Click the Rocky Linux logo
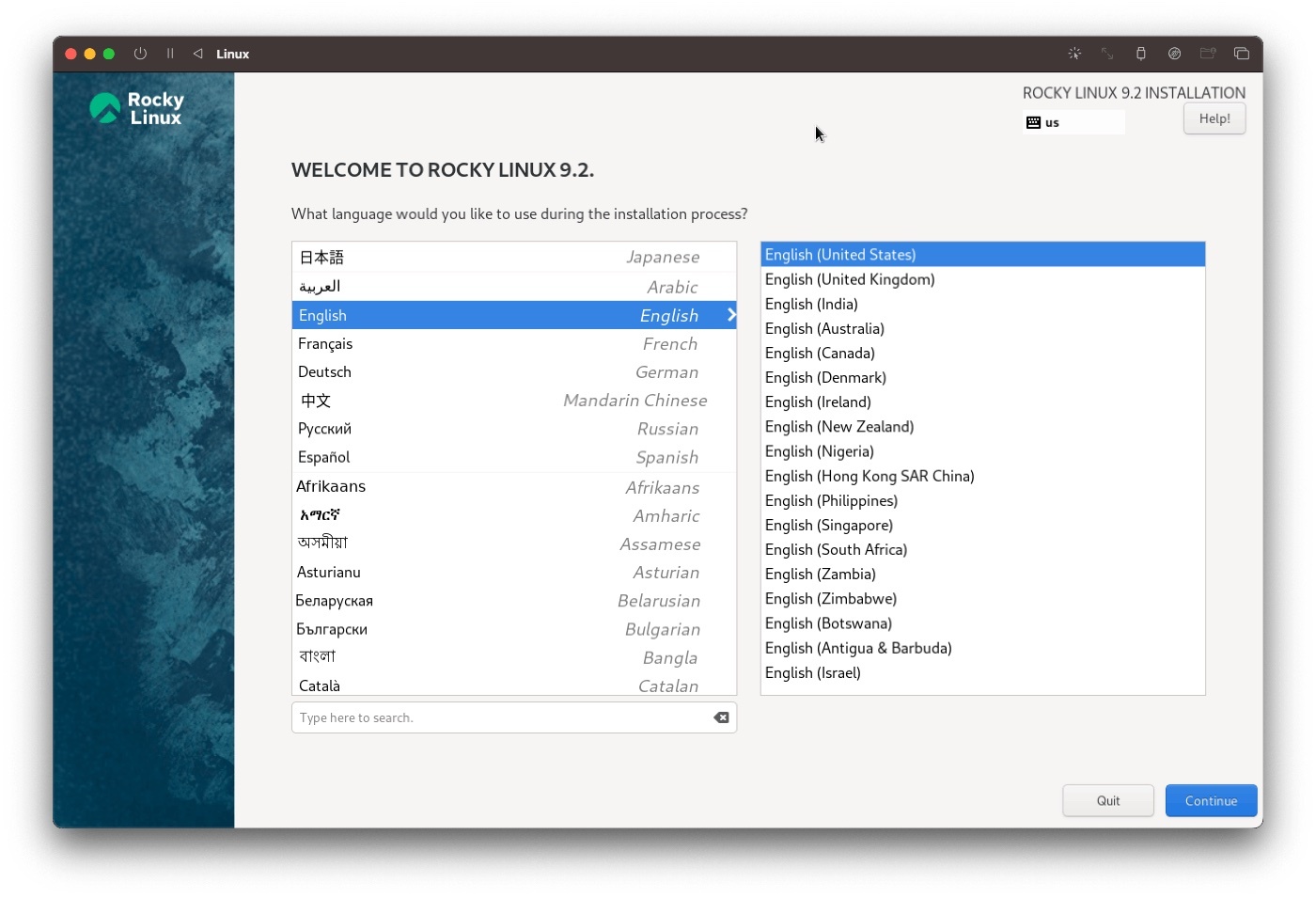Image resolution: width=1316 pixels, height=898 pixels. click(137, 108)
